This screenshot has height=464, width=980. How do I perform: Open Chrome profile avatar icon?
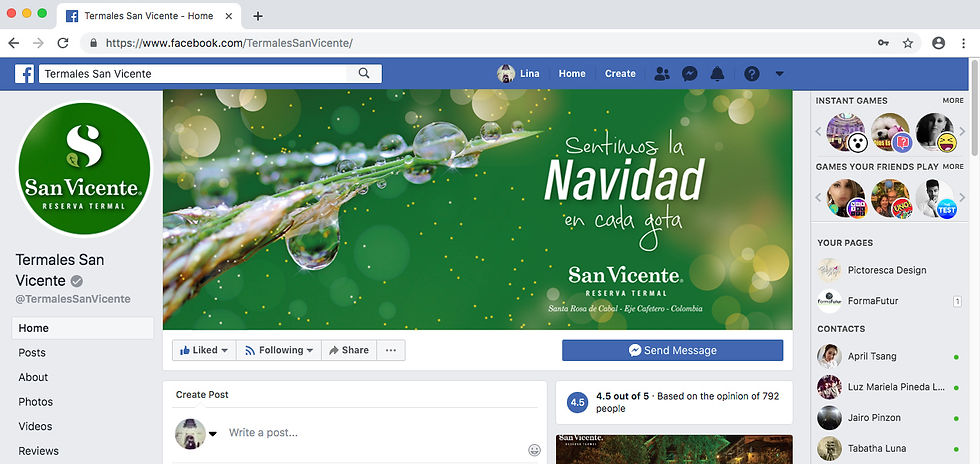[x=938, y=43]
